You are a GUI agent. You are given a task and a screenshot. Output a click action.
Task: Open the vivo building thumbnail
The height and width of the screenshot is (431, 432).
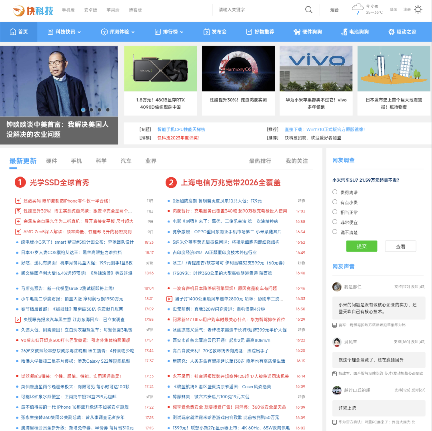point(316,69)
